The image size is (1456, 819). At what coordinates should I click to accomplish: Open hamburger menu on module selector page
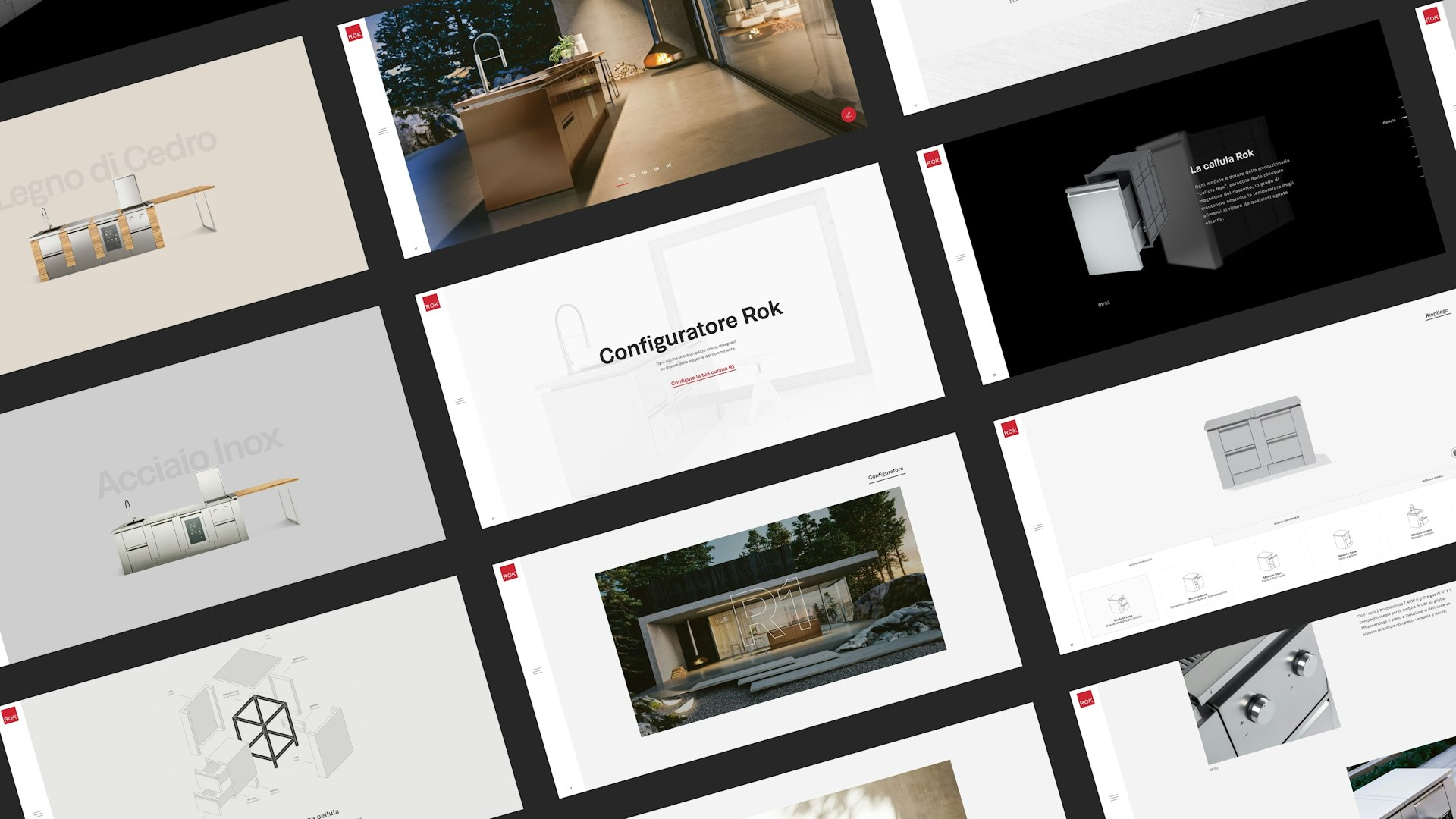pyautogui.click(x=1038, y=527)
